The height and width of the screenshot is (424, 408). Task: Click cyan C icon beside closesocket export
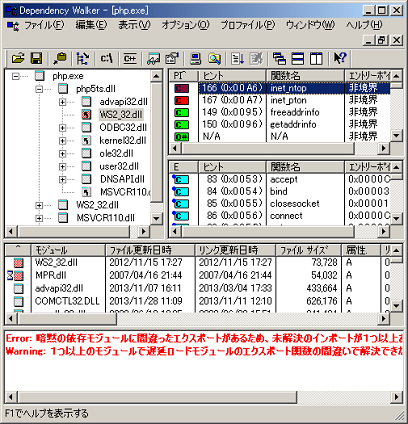click(x=180, y=203)
